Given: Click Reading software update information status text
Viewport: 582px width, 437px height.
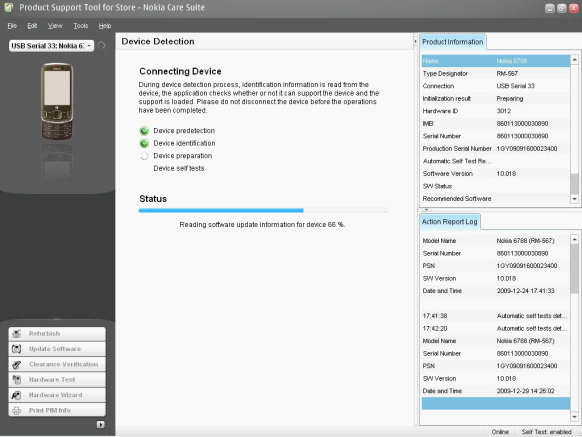Looking at the screenshot, I should point(262,225).
